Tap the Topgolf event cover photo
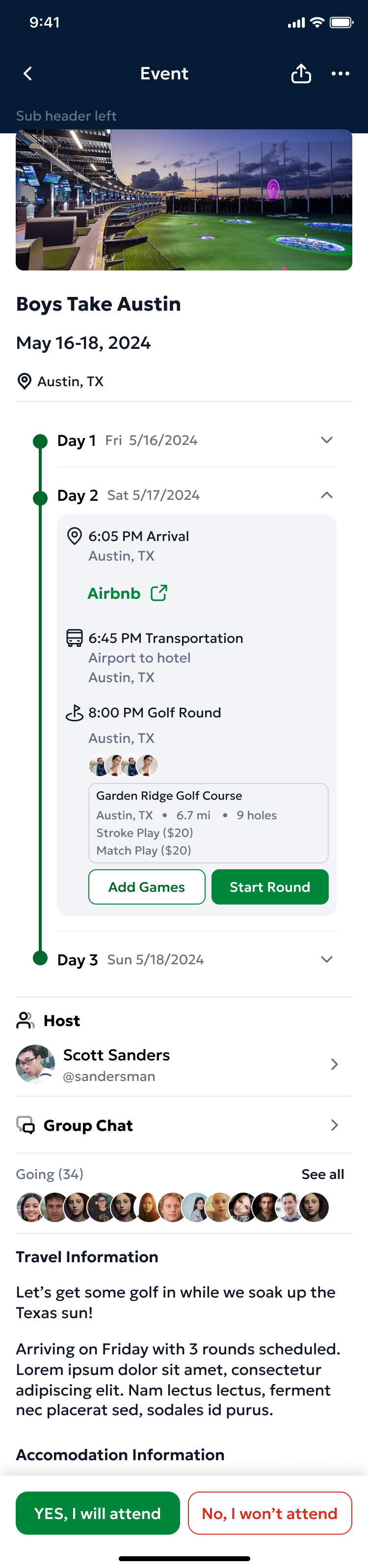Screen dimensions: 368x1568 click(184, 201)
